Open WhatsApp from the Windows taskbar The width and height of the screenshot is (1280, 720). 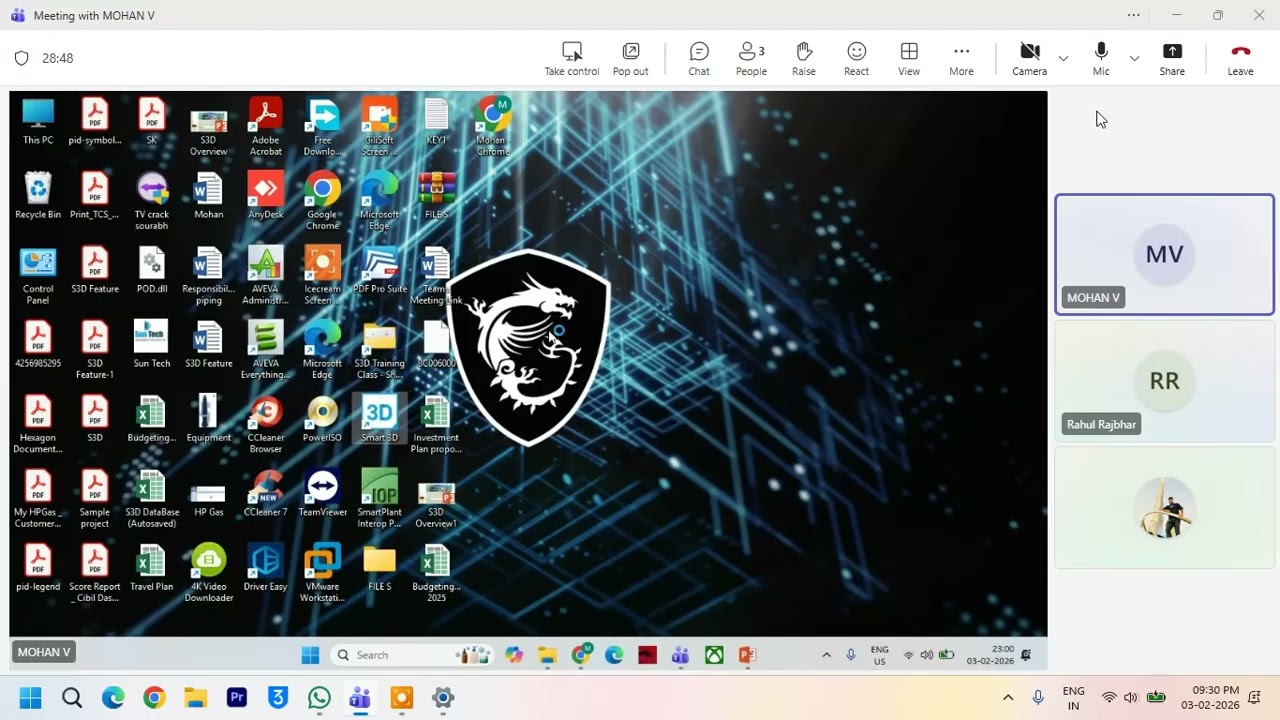[319, 697]
